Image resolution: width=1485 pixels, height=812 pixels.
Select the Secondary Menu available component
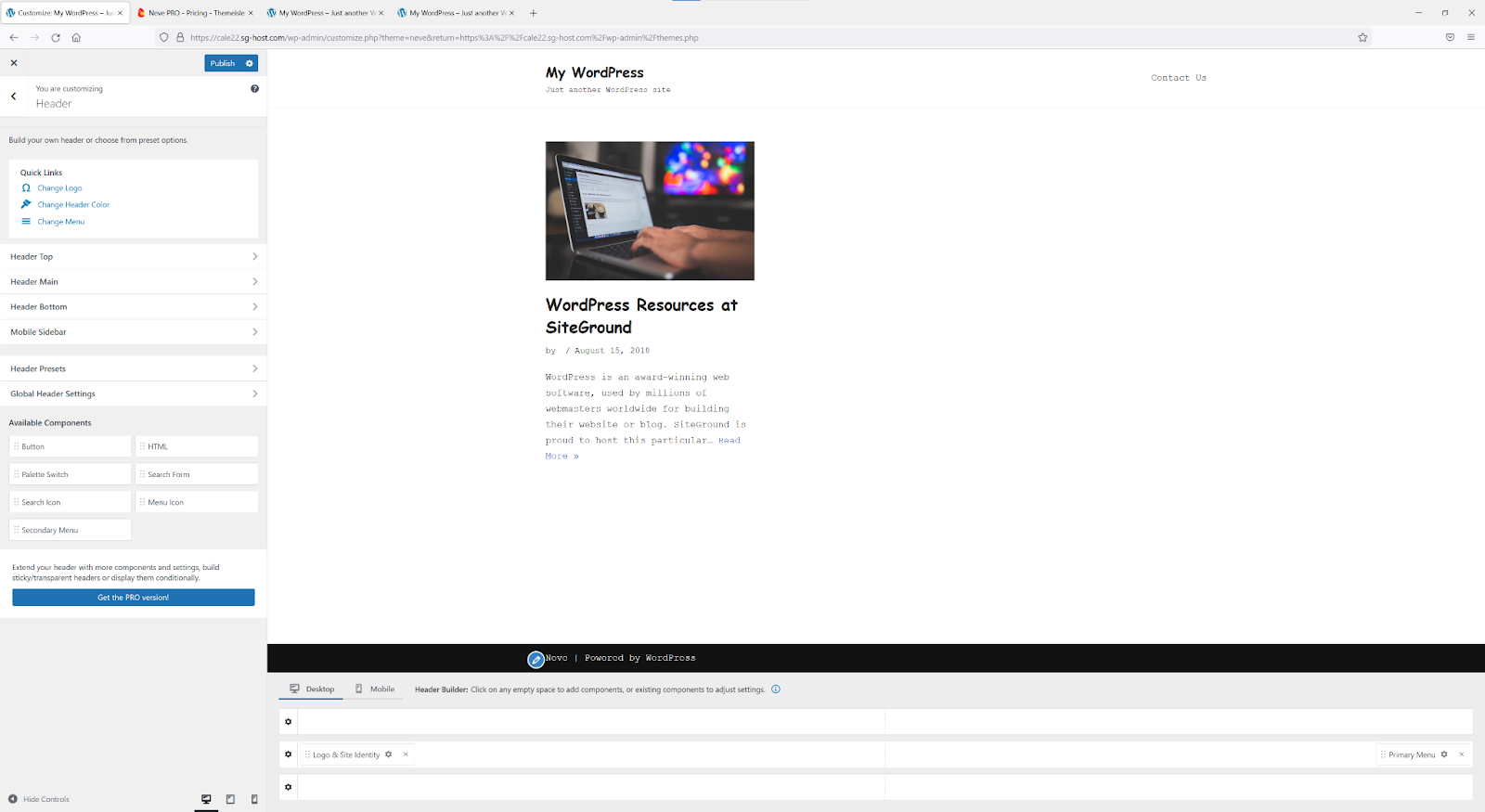(71, 530)
